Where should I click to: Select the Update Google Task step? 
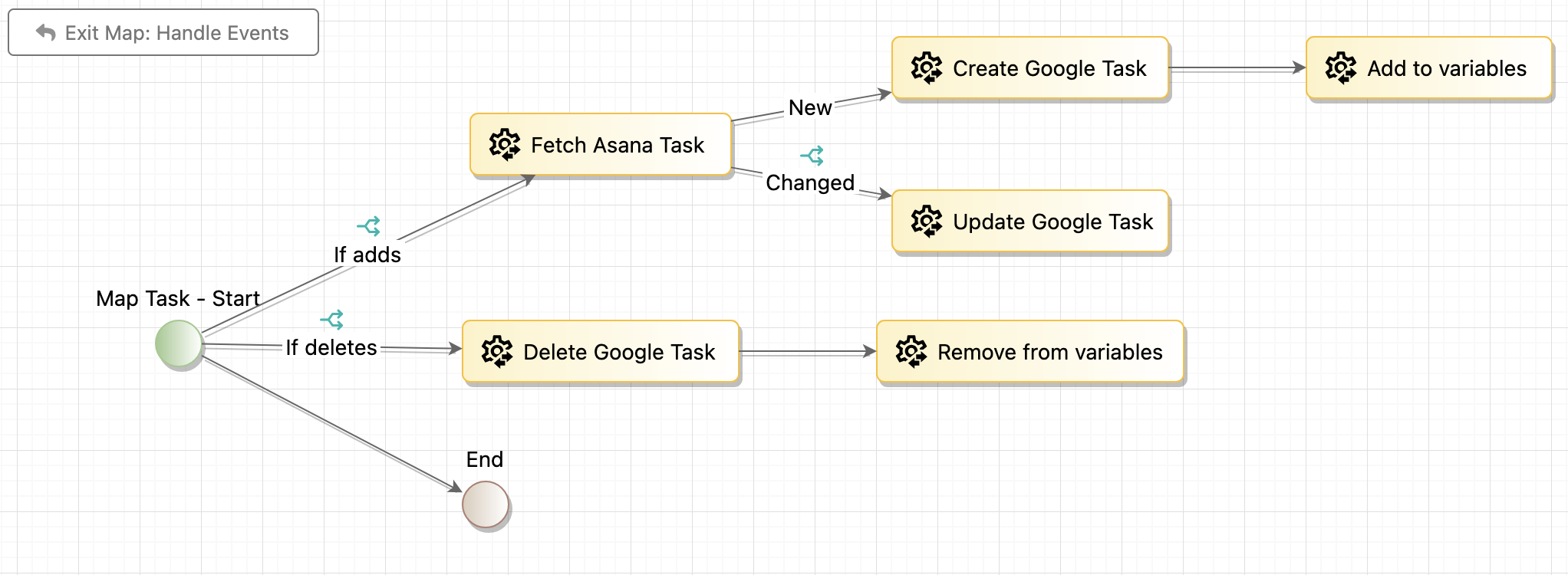1052,222
